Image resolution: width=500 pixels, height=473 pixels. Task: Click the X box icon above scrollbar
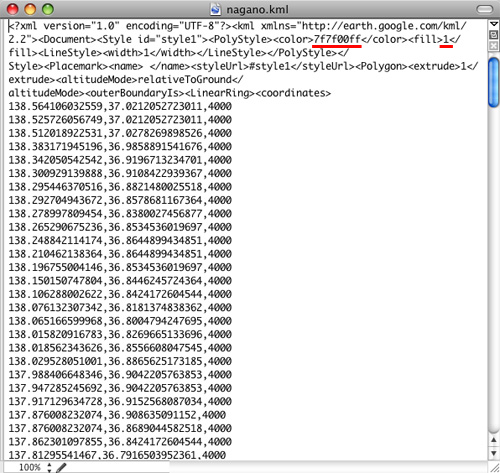[494, 46]
